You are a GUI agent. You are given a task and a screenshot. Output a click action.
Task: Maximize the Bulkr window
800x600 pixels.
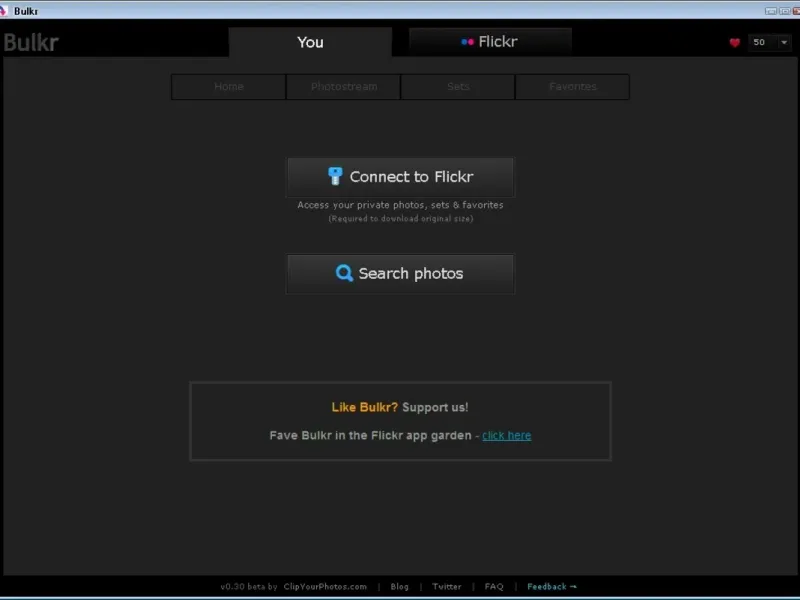click(x=785, y=11)
